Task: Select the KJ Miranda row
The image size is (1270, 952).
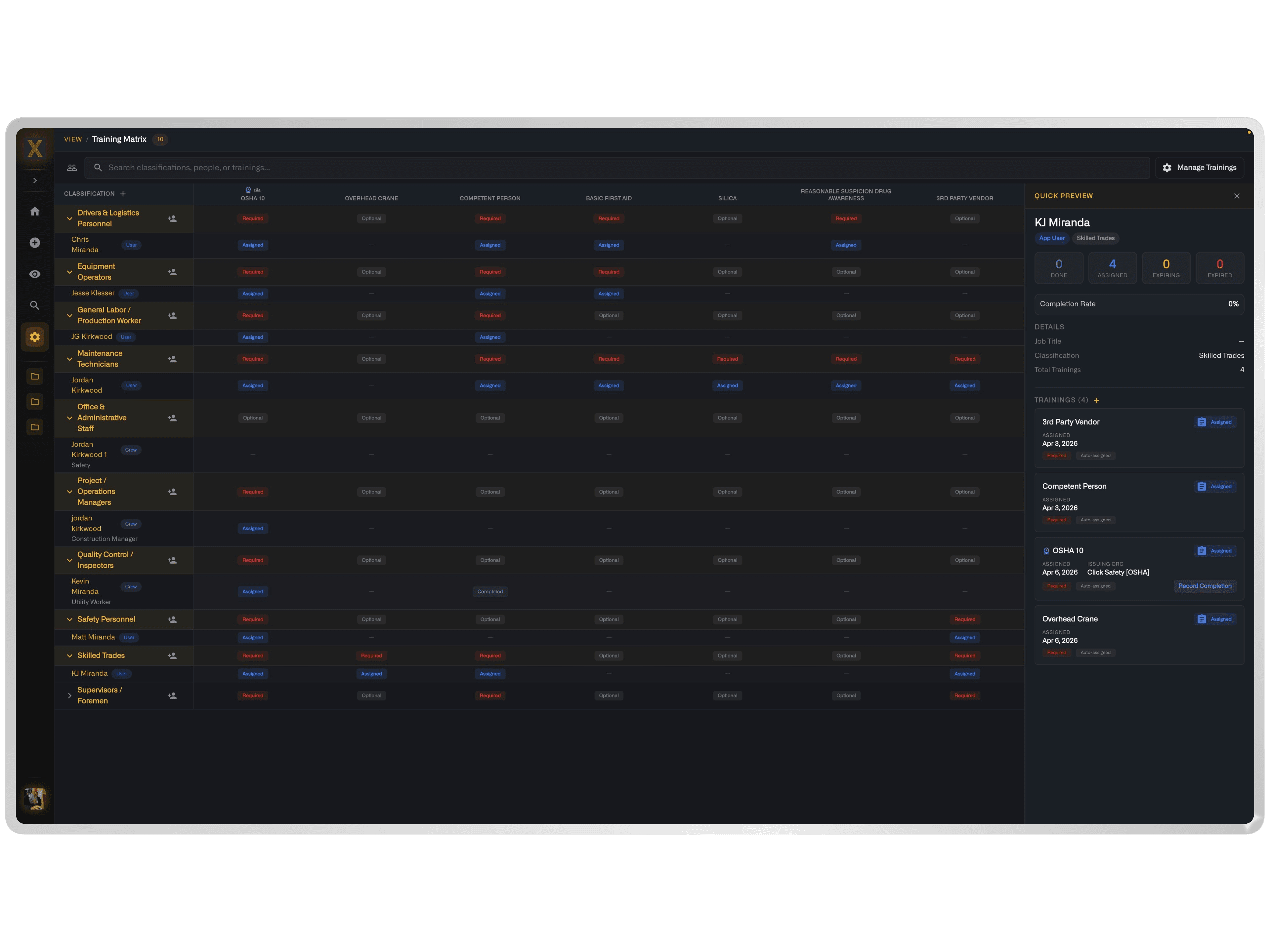Action: point(540,674)
